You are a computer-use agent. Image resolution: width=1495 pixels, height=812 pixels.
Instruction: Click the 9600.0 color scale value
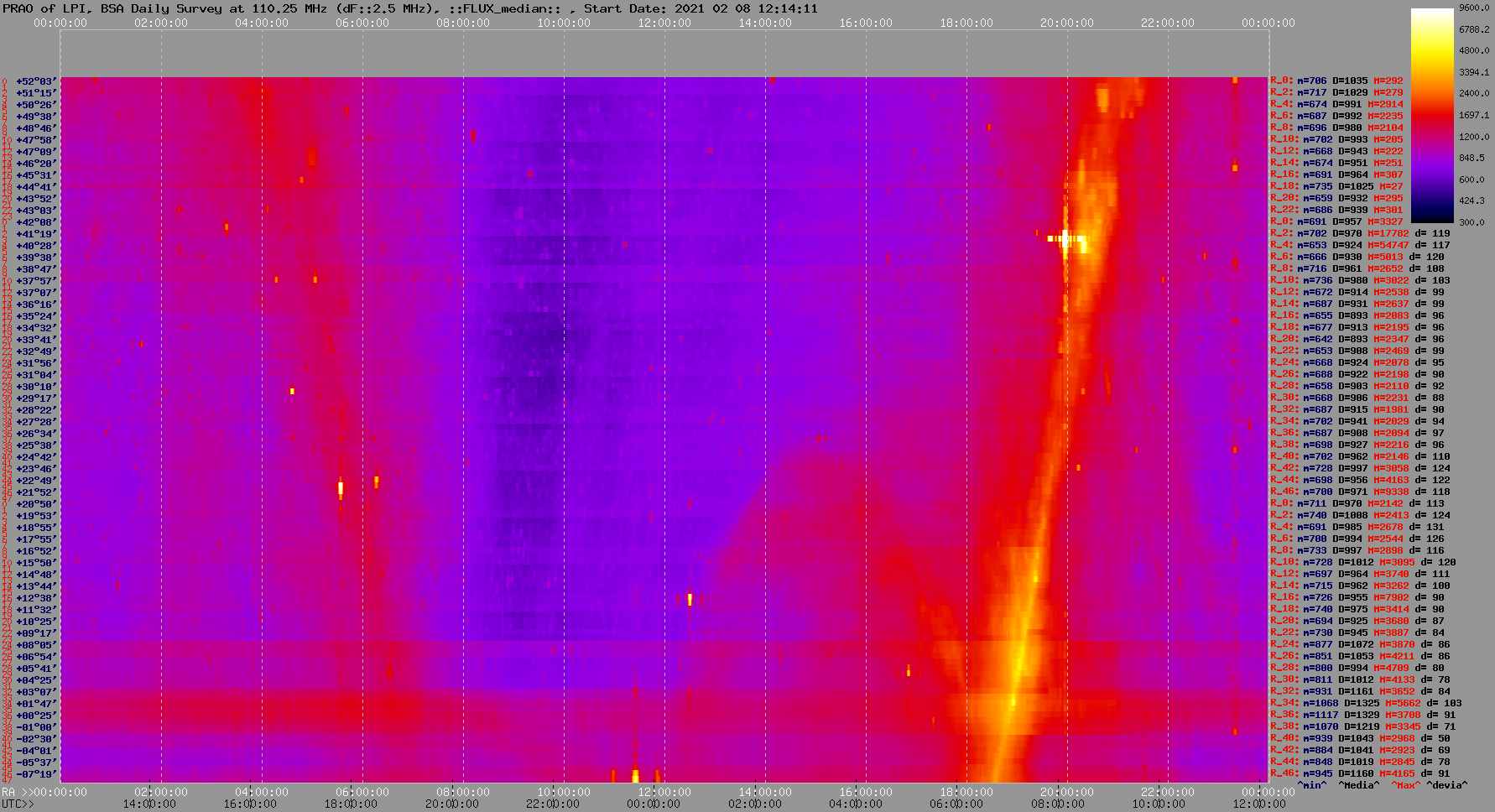click(1474, 8)
